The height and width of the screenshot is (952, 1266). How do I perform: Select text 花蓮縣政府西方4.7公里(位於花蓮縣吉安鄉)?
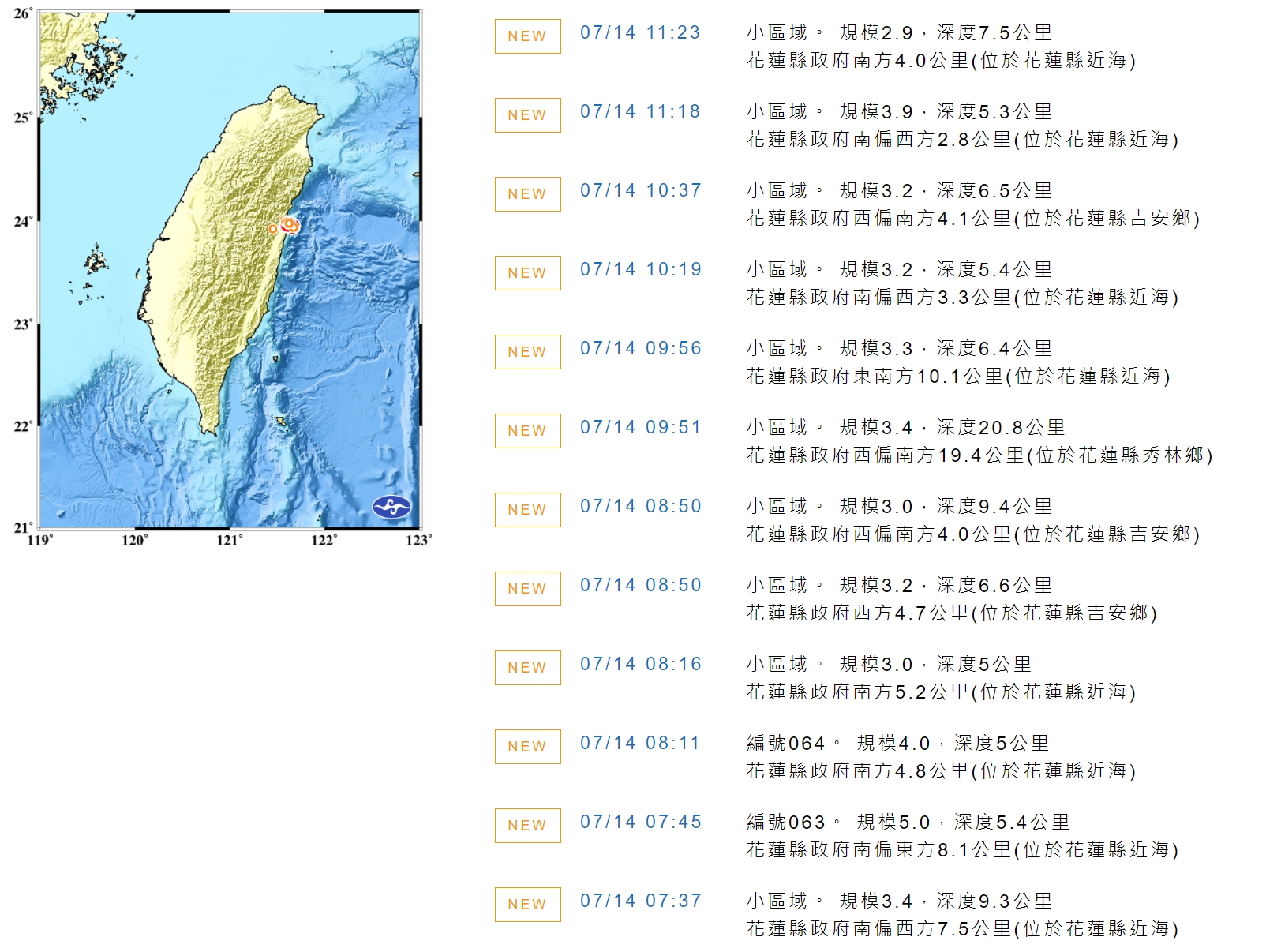coord(952,613)
